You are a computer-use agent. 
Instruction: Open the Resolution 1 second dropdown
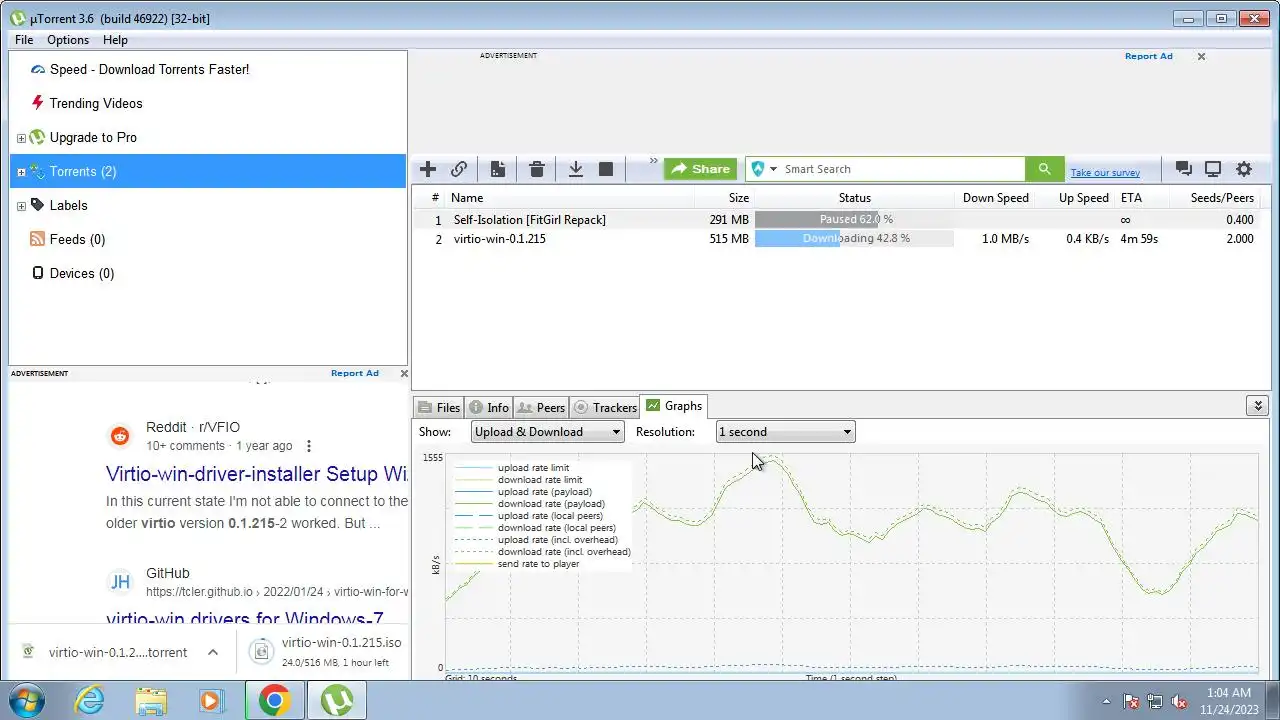[x=786, y=432]
